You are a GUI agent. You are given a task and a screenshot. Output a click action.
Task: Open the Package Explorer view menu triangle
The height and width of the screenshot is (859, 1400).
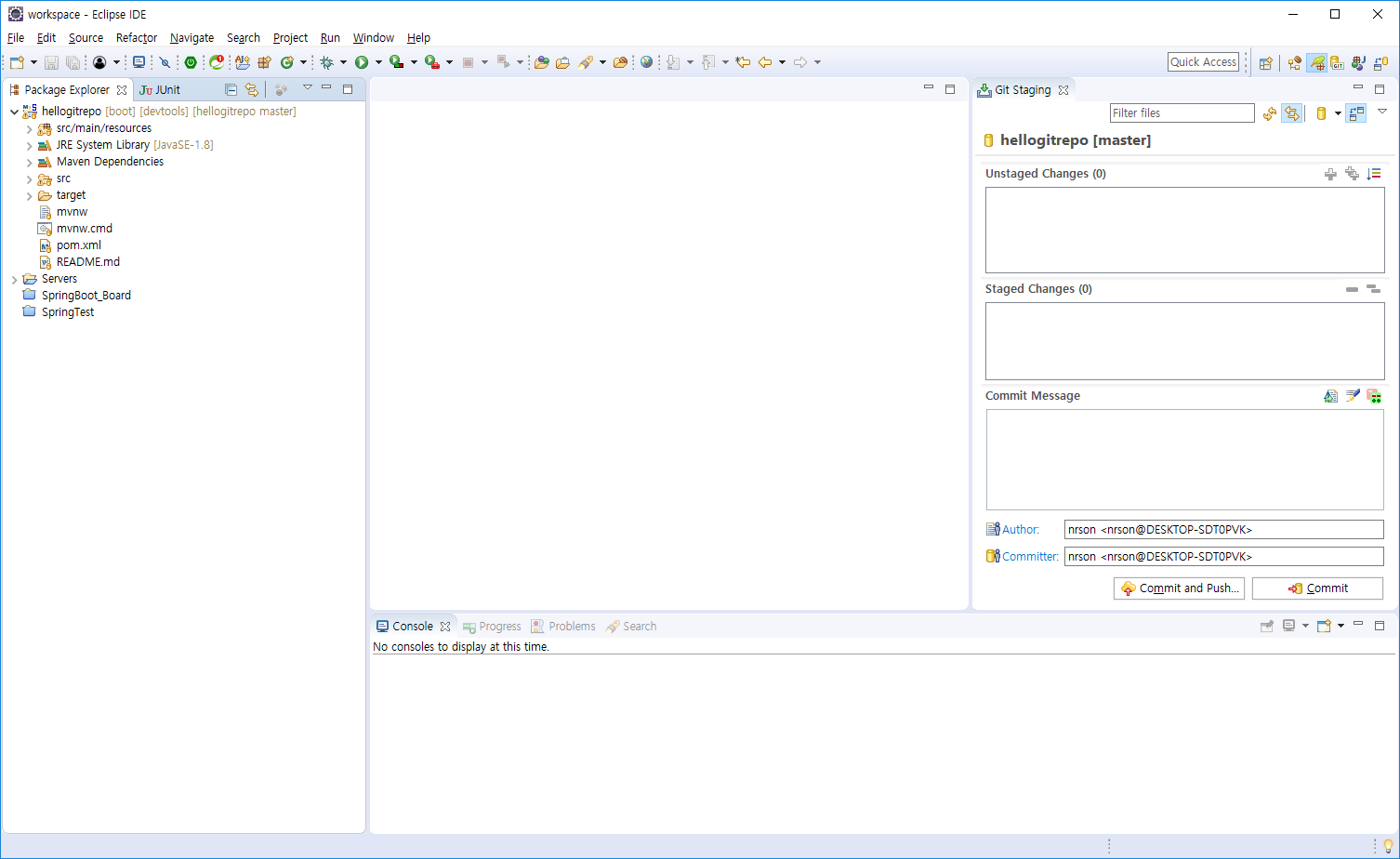pyautogui.click(x=308, y=87)
